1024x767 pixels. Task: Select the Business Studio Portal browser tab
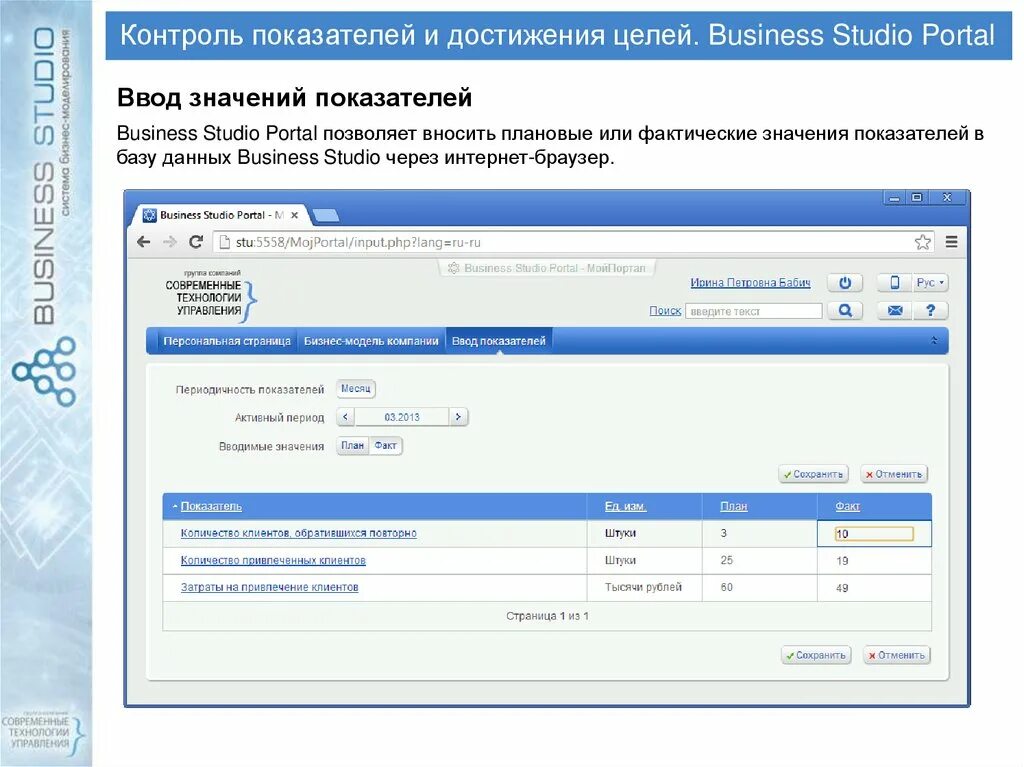(221, 215)
